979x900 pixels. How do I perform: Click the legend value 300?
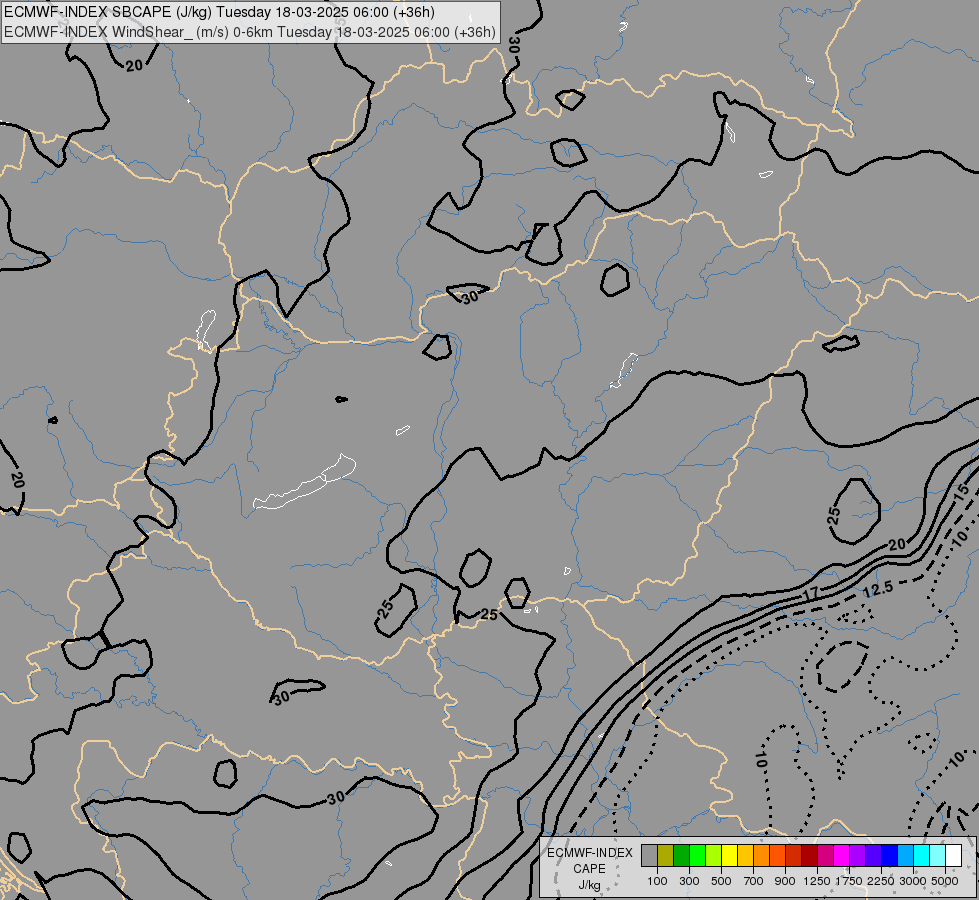[689, 881]
